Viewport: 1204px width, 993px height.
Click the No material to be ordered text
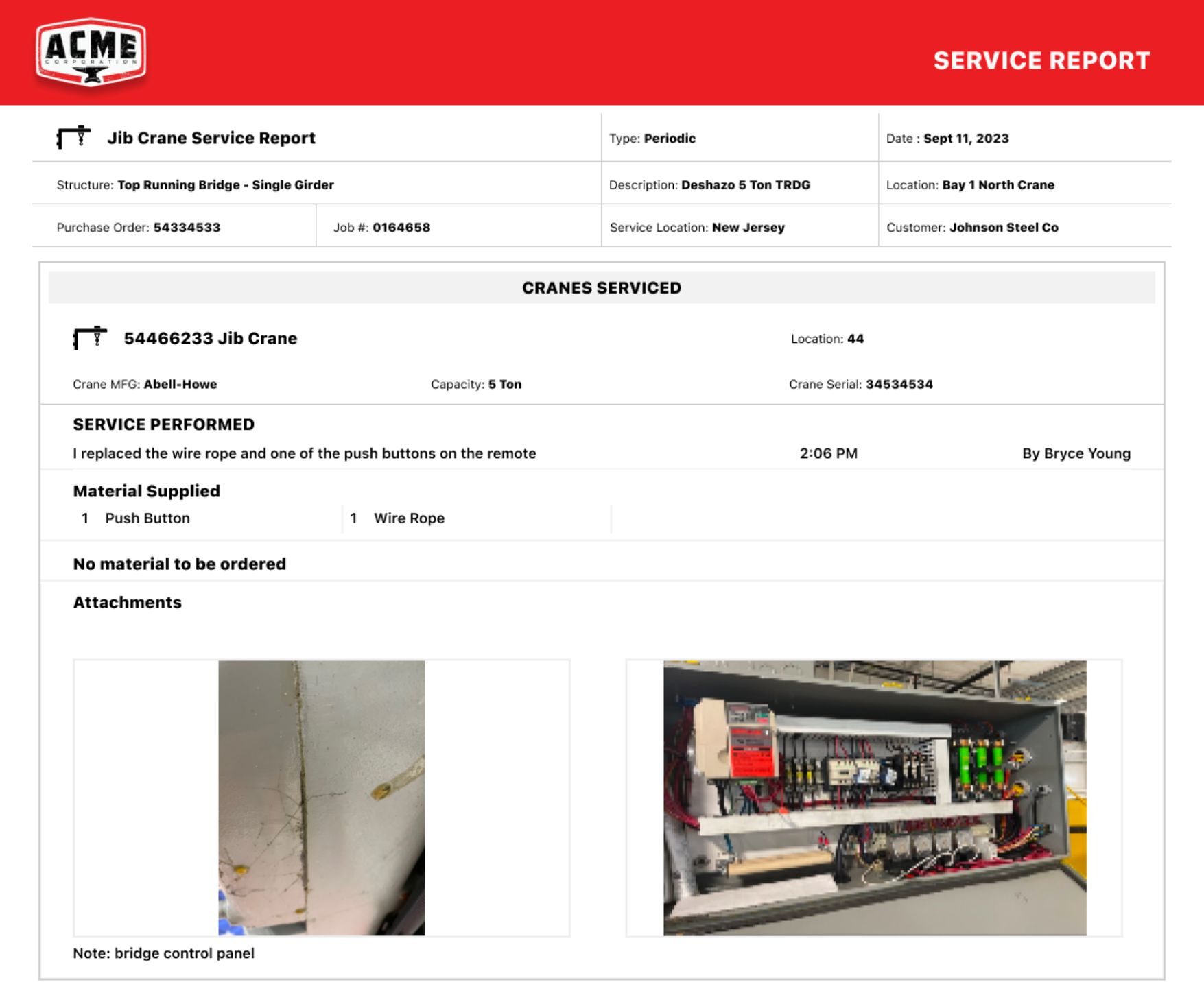click(x=179, y=564)
